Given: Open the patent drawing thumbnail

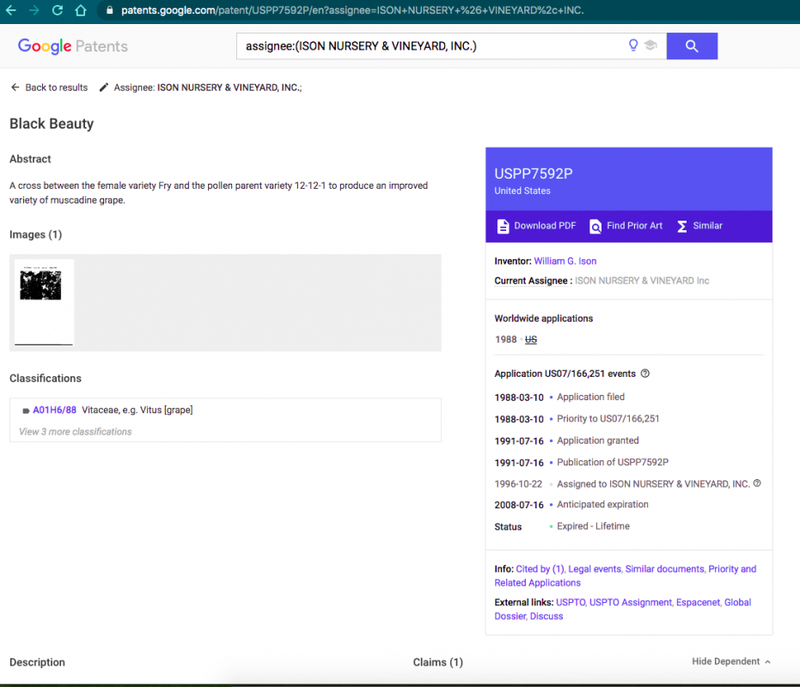Looking at the screenshot, I should coord(44,302).
